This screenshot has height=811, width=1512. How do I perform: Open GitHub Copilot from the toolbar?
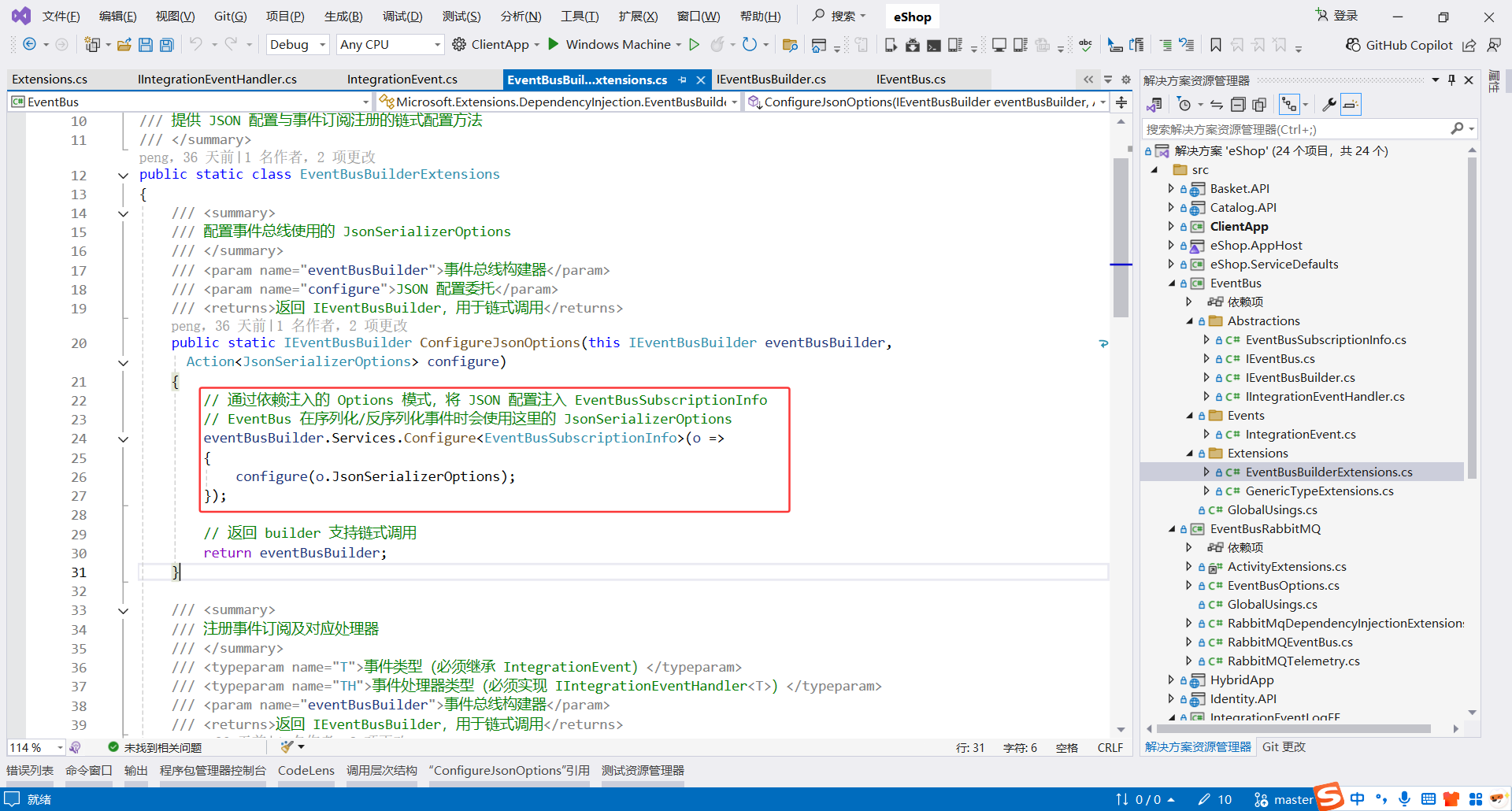[x=1399, y=45]
